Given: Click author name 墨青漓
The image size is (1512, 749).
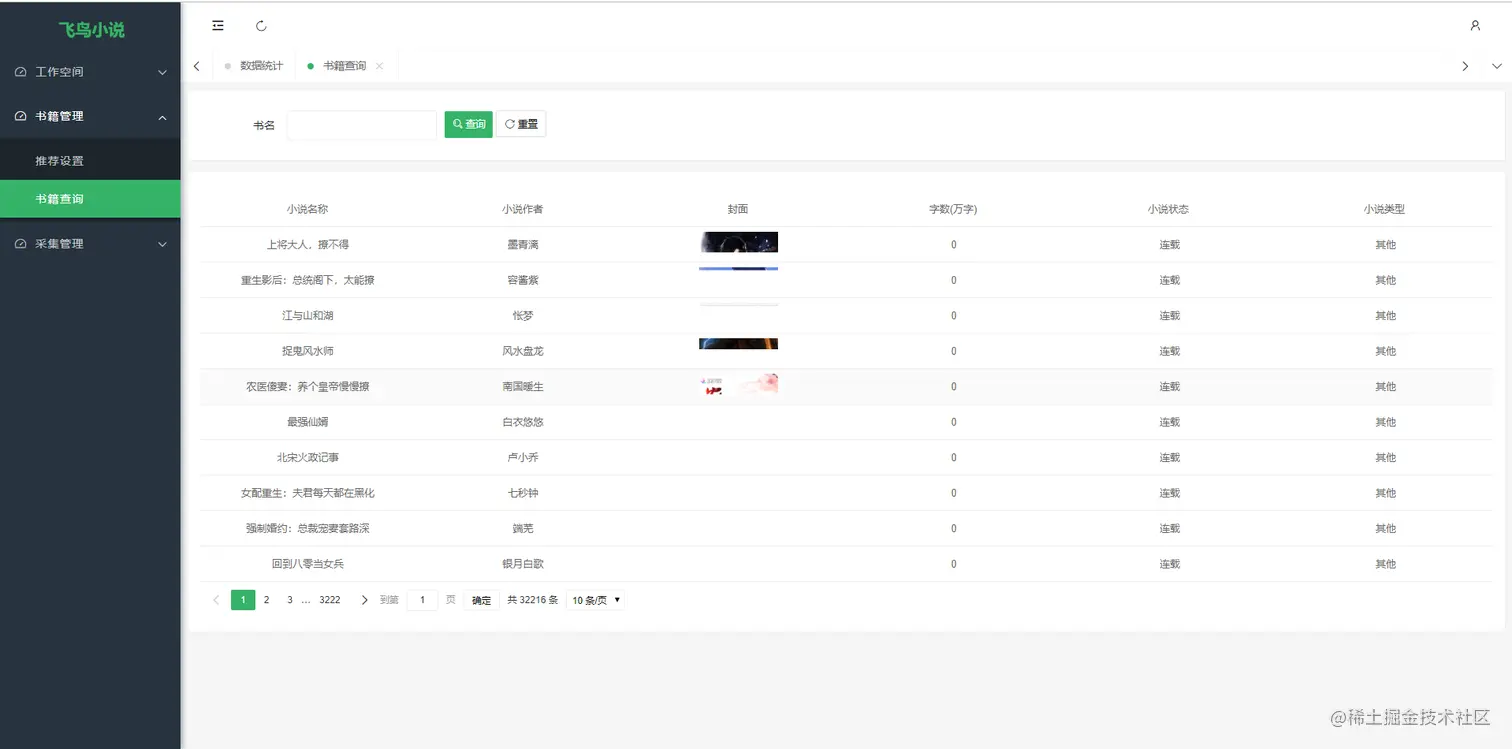Looking at the screenshot, I should tap(523, 245).
